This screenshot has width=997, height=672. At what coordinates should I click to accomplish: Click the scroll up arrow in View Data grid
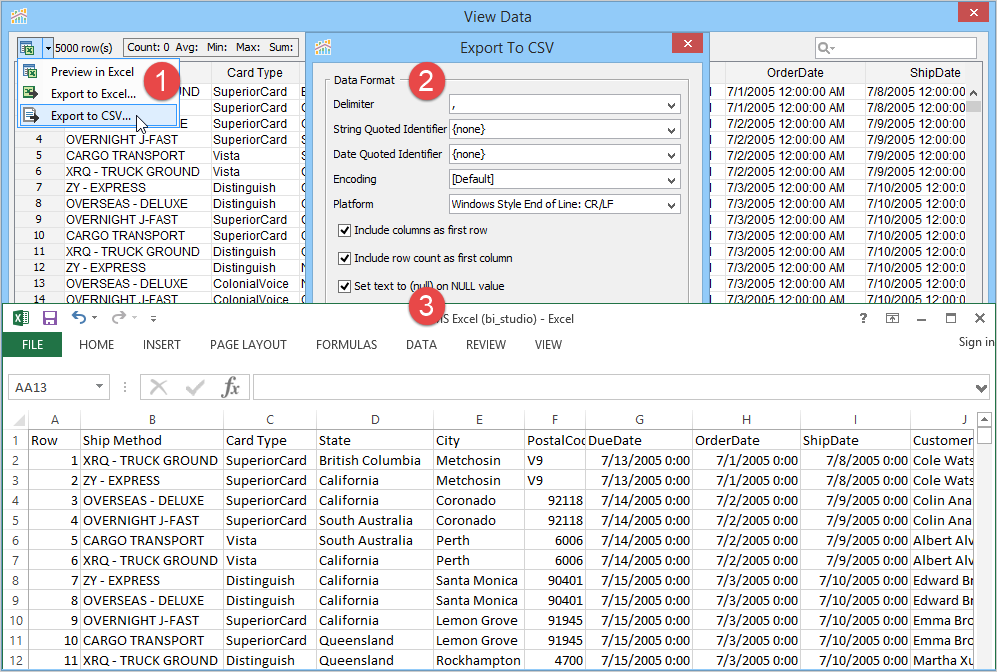973,93
